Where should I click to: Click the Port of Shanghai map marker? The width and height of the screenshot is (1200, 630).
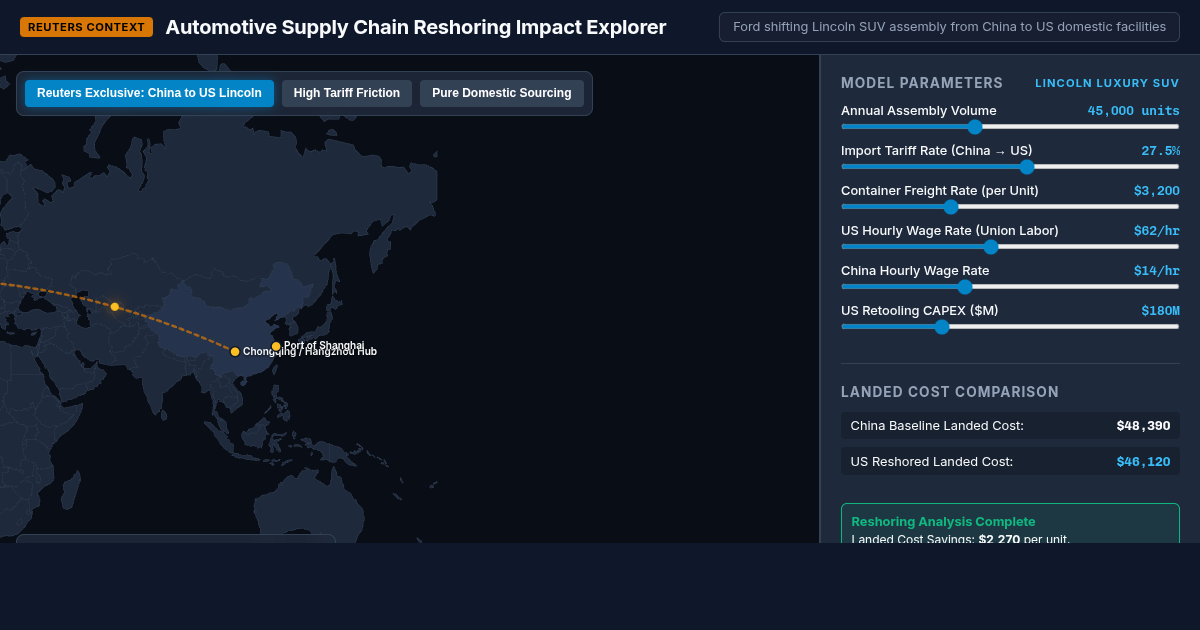pyautogui.click(x=276, y=346)
